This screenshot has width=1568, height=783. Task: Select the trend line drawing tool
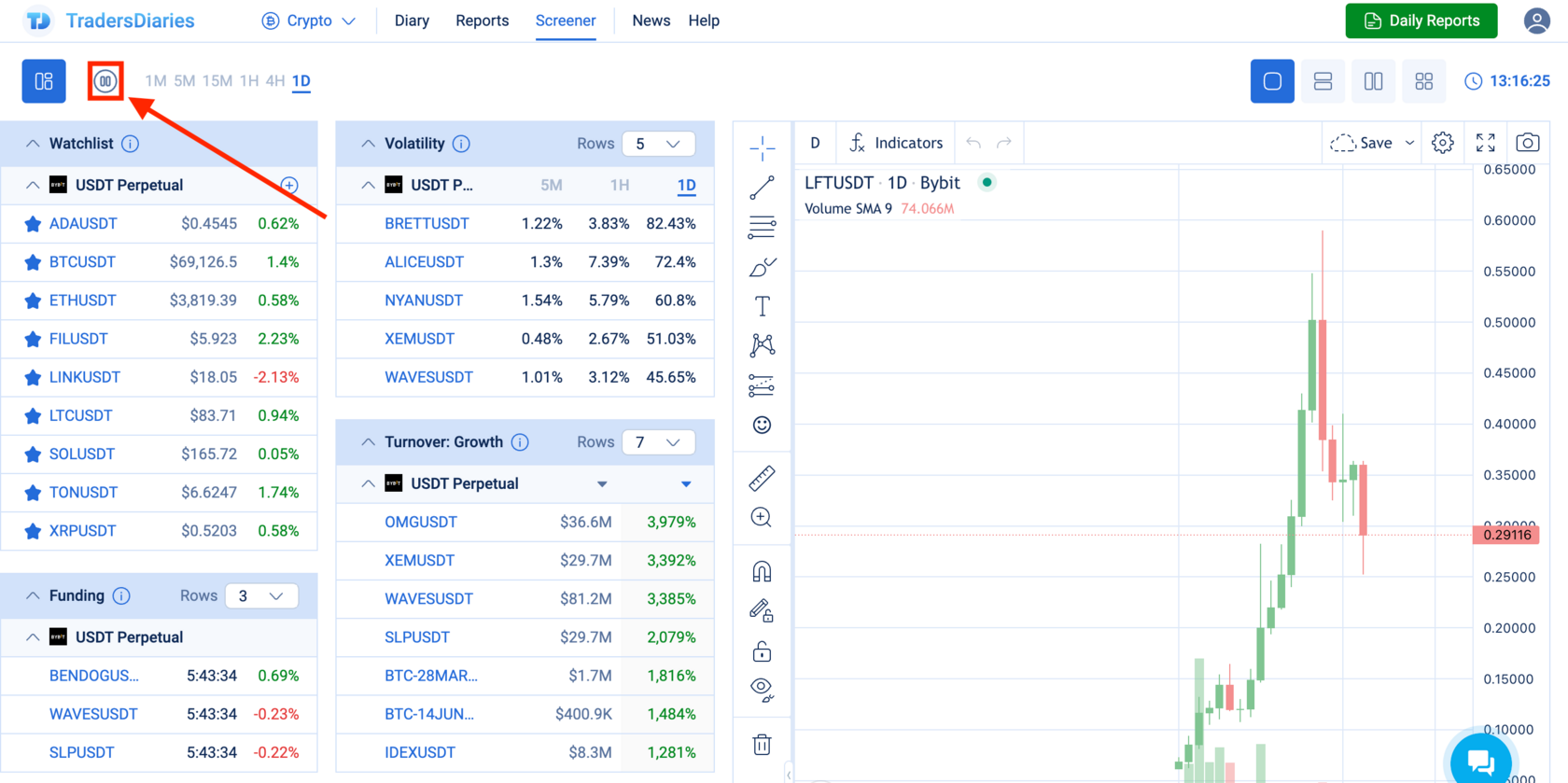click(x=762, y=188)
